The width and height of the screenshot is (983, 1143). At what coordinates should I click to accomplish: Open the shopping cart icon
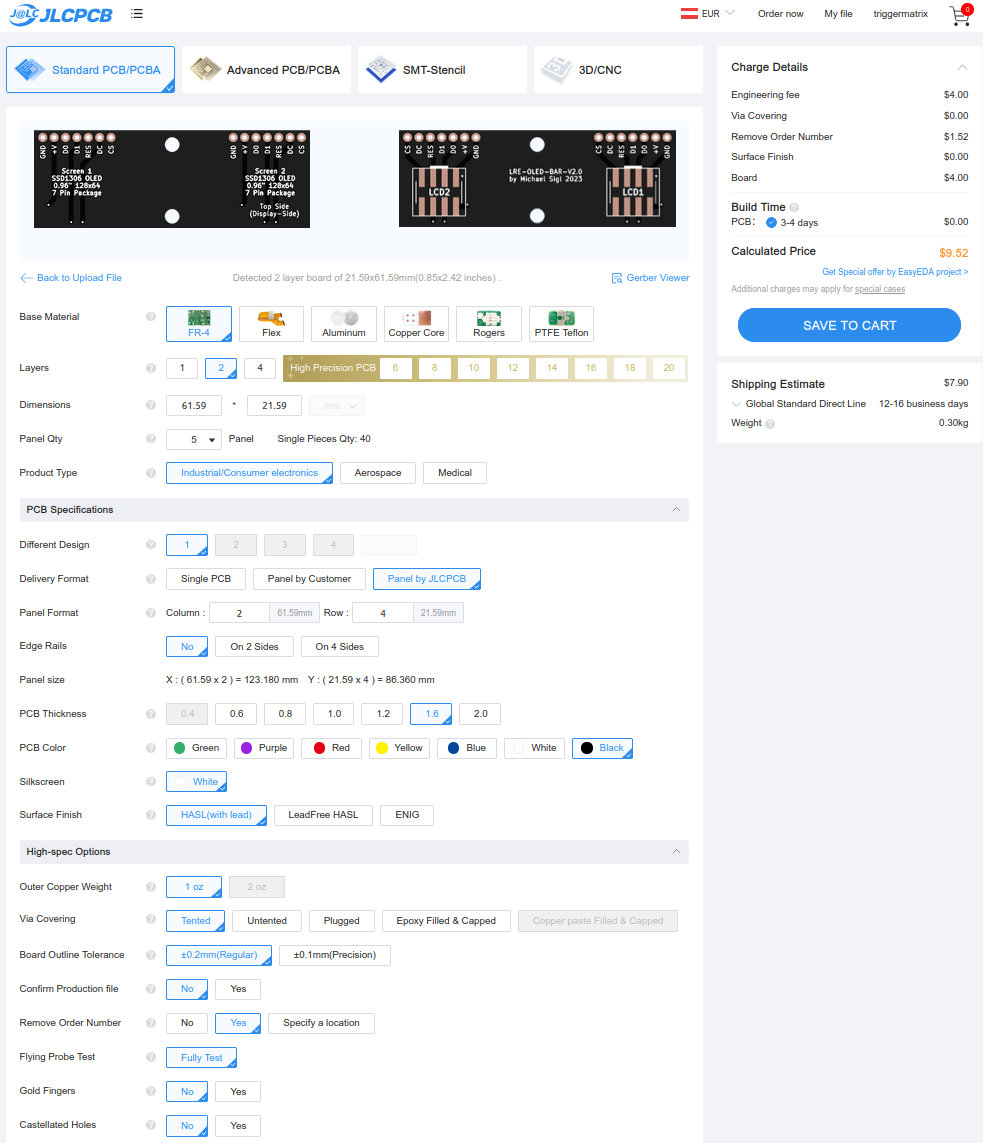959,15
